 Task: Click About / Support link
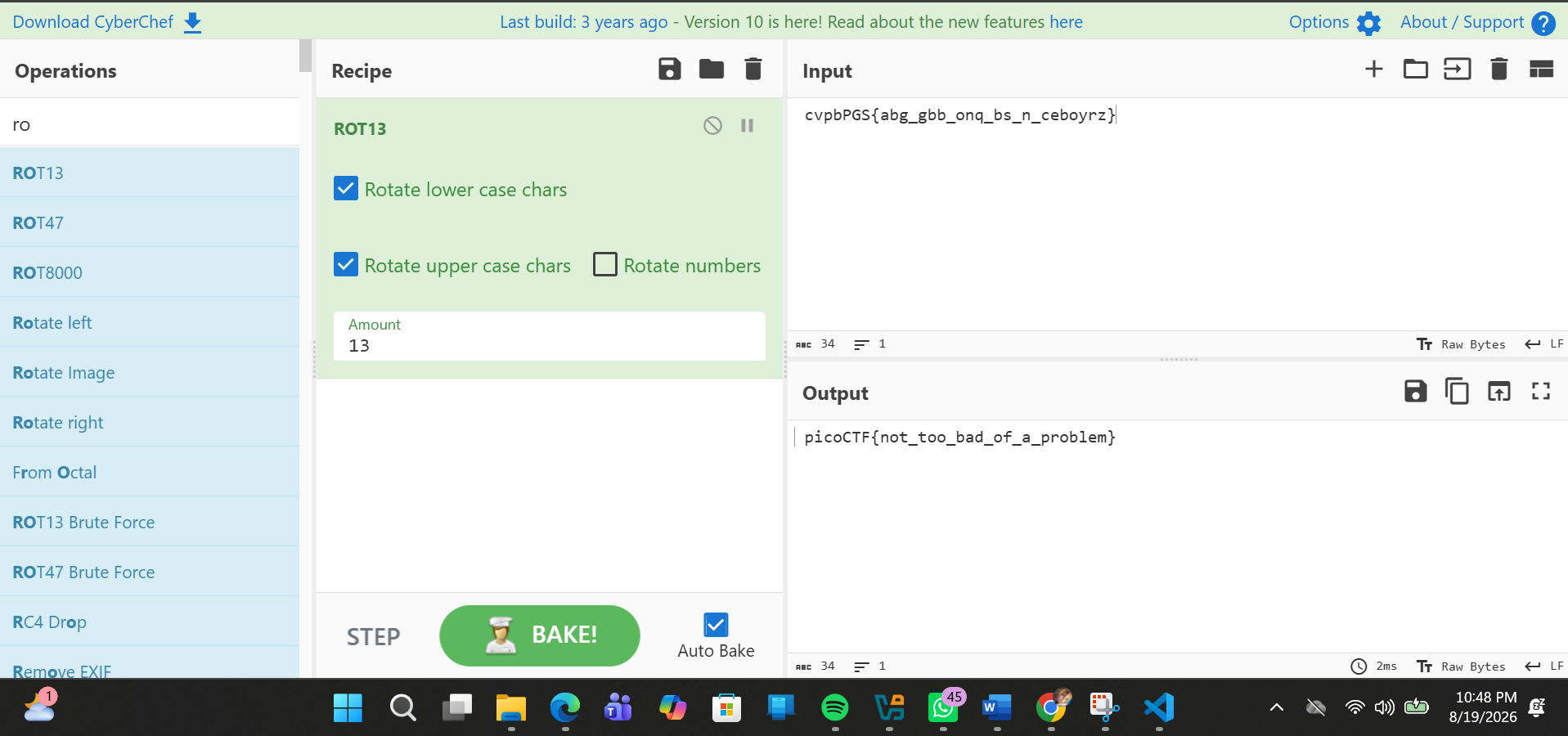tap(1462, 22)
